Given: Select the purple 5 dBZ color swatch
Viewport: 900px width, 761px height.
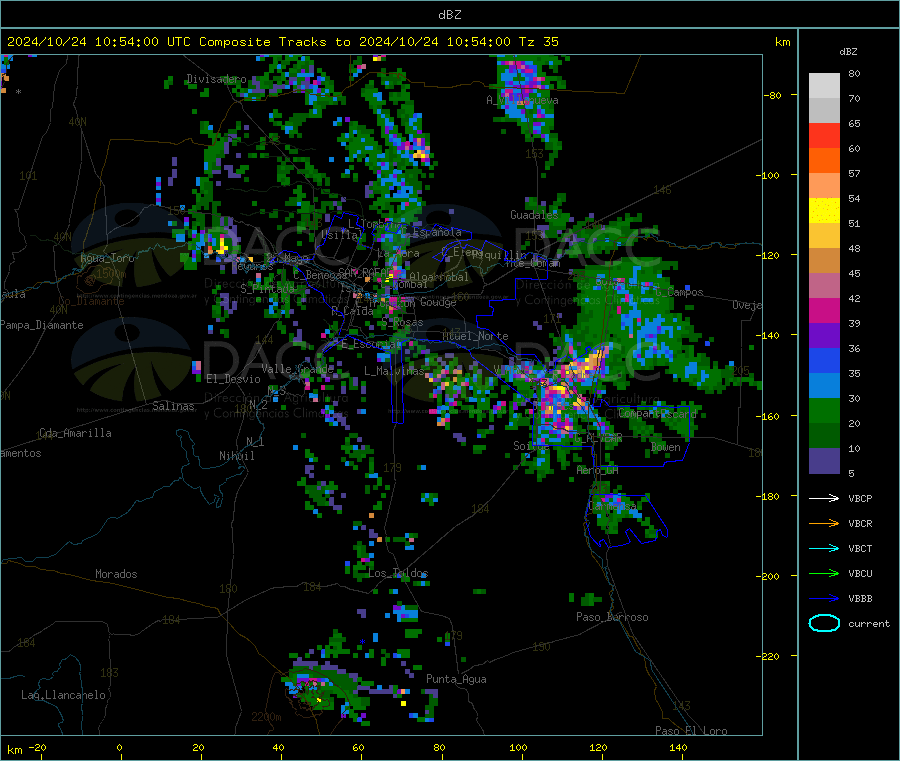Looking at the screenshot, I should tap(824, 461).
